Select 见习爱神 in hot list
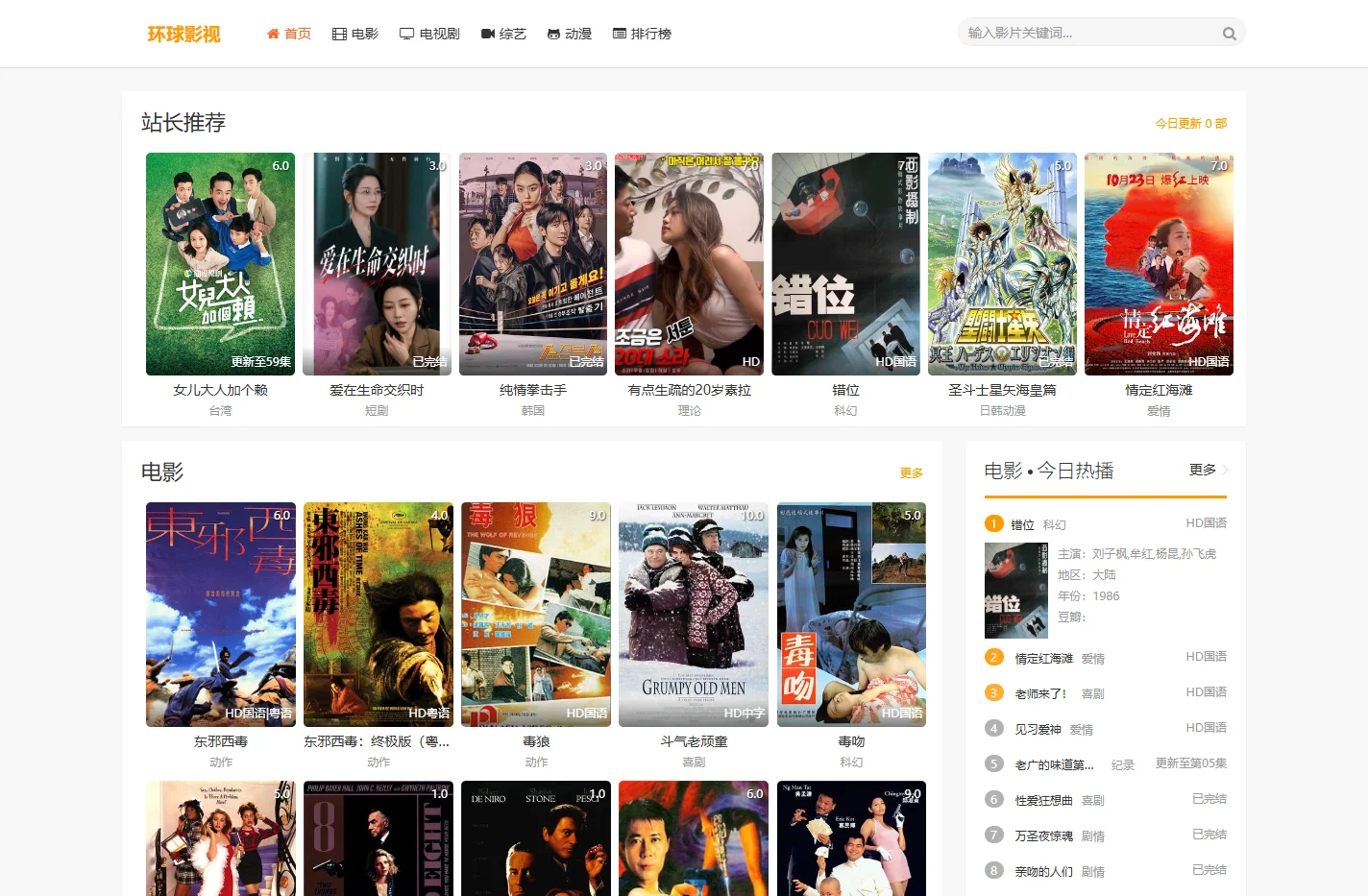1368x896 pixels. (1038, 730)
